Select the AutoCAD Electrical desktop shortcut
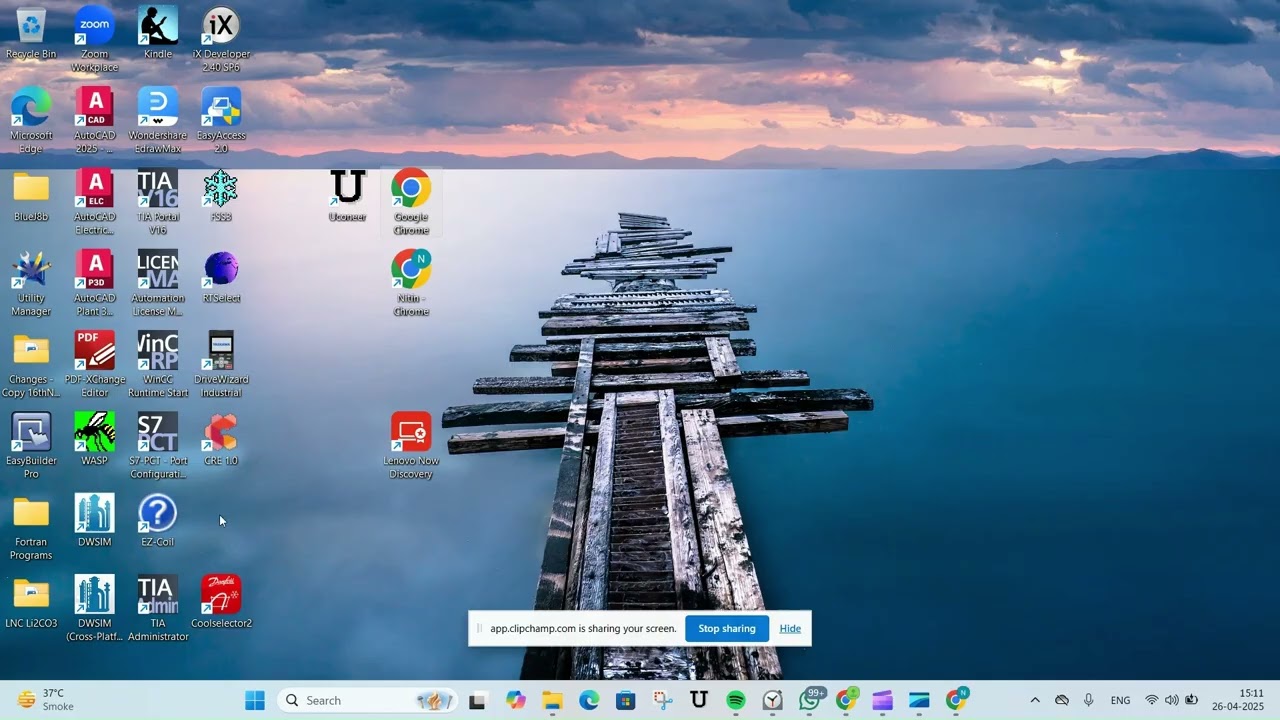The width and height of the screenshot is (1280, 720). coord(94,202)
